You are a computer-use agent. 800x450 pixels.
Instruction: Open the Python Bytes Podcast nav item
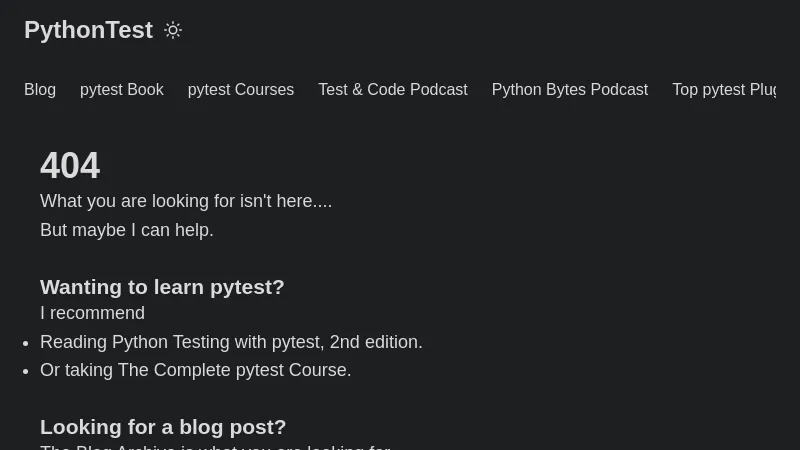[x=570, y=90]
